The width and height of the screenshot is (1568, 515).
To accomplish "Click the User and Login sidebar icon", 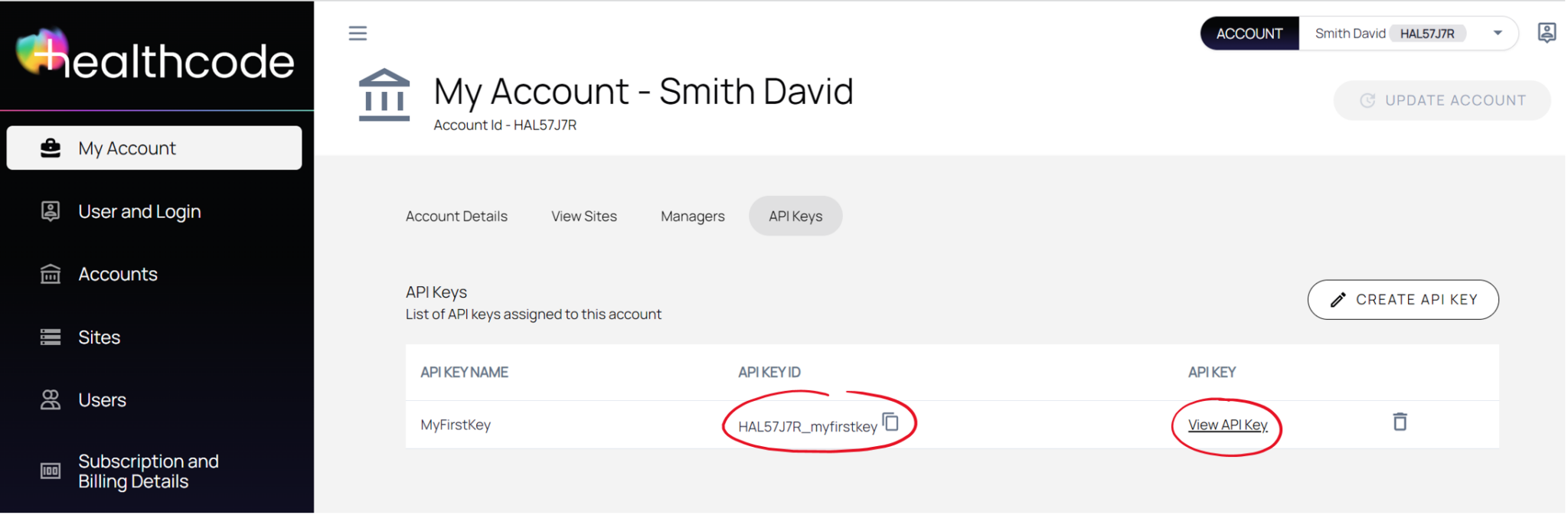I will (x=50, y=211).
